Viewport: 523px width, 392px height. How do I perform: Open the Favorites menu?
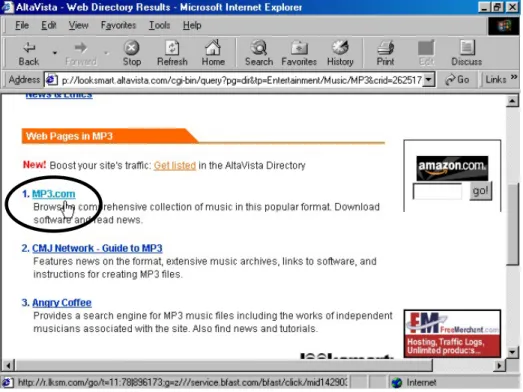coord(118,25)
